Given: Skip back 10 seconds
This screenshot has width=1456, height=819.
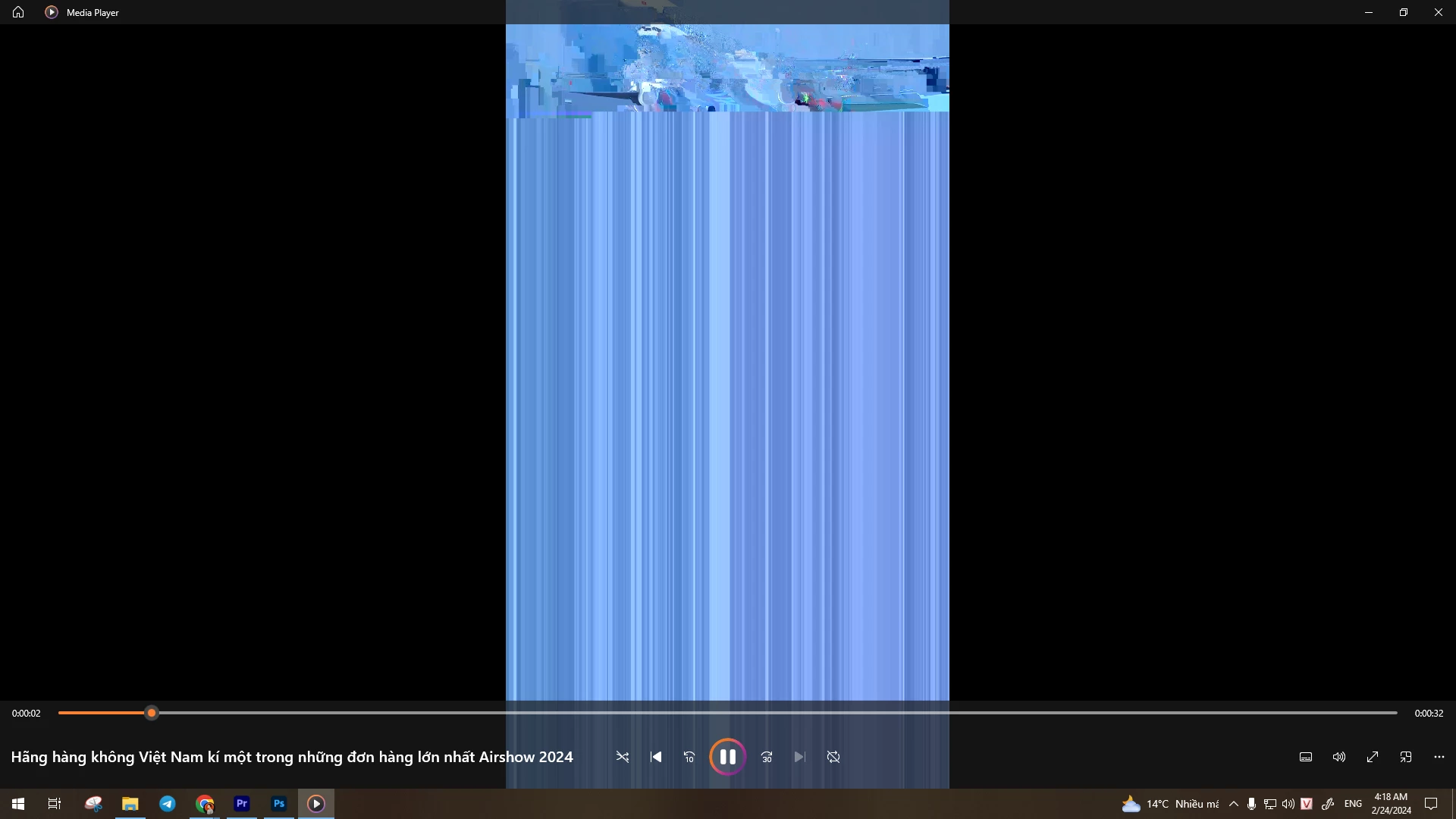Looking at the screenshot, I should click(689, 757).
